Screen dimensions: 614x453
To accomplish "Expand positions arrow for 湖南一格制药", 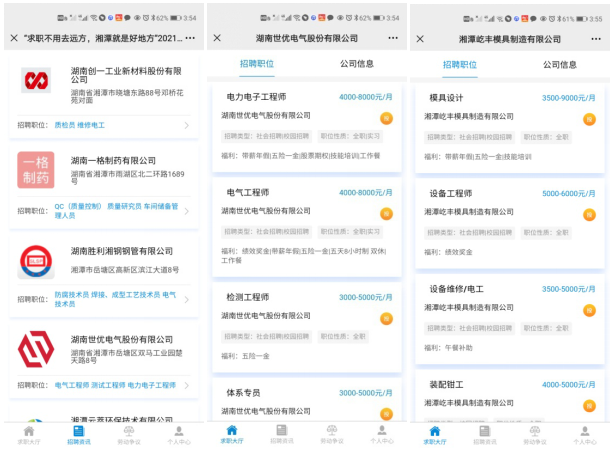I will click(186, 211).
